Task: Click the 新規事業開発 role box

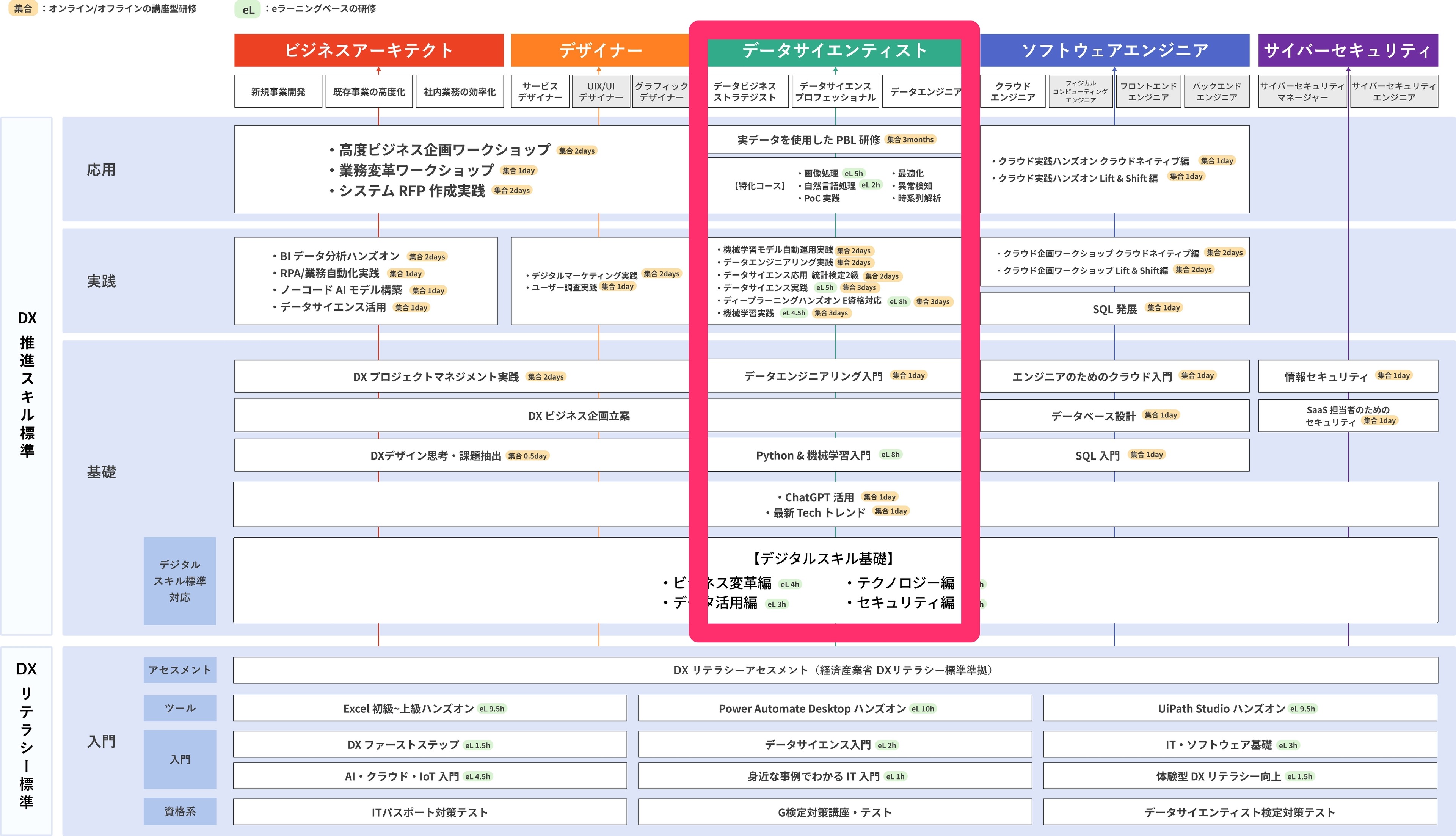Action: click(278, 92)
